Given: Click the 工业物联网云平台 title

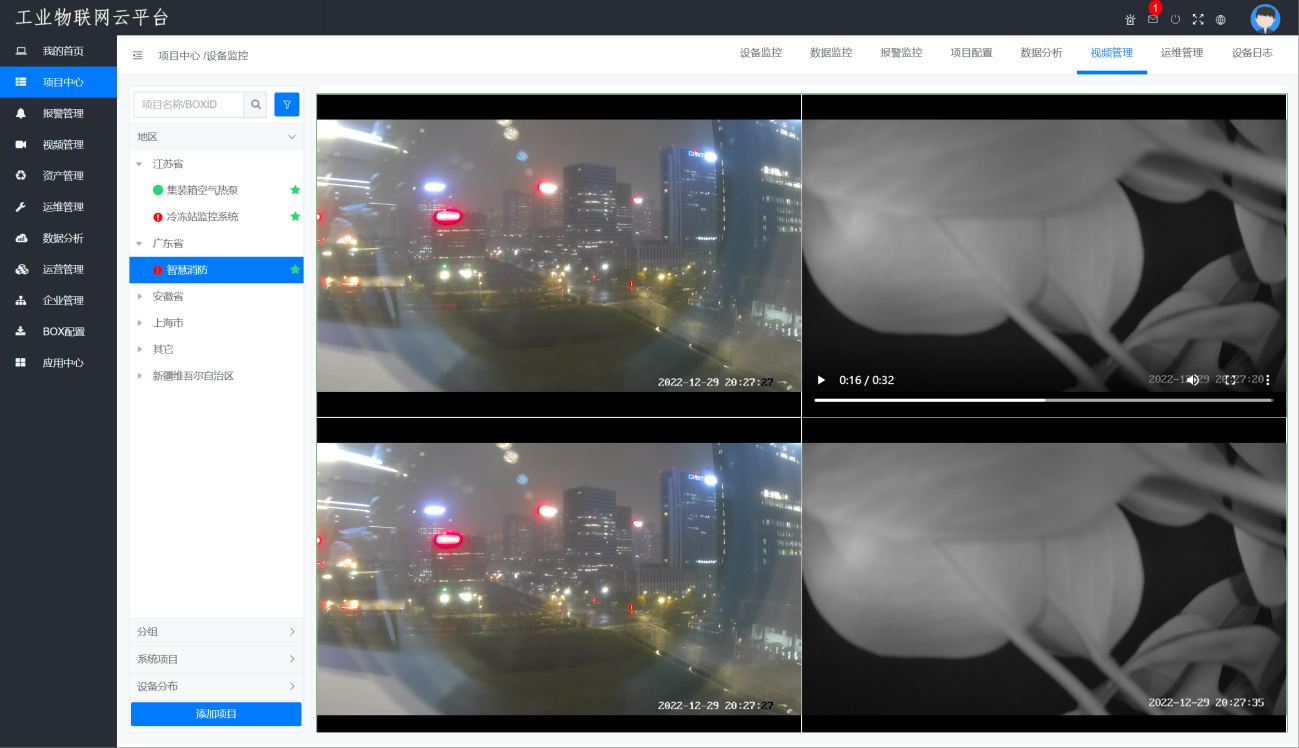Looking at the screenshot, I should coord(93,18).
